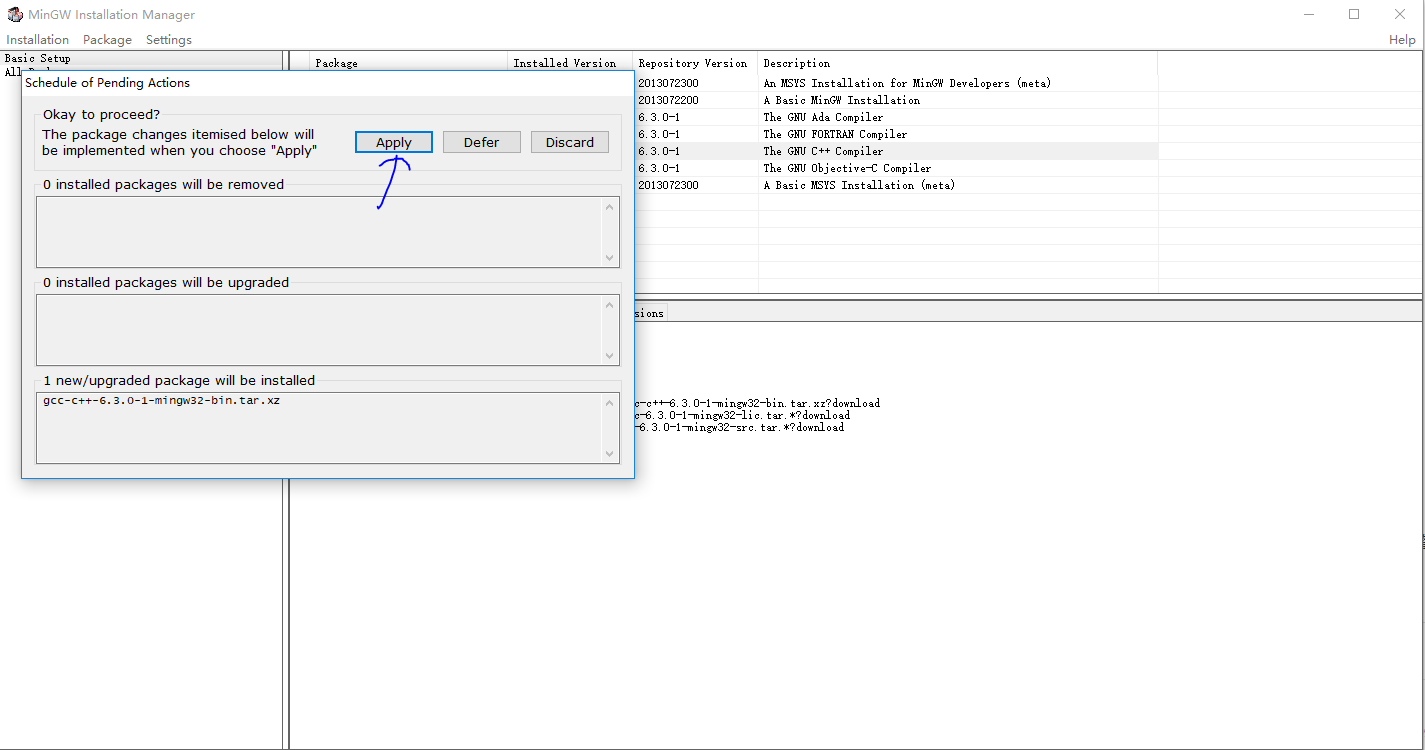Maximize the MinGW Installation Manager window
This screenshot has width=1425, height=750.
(1354, 14)
